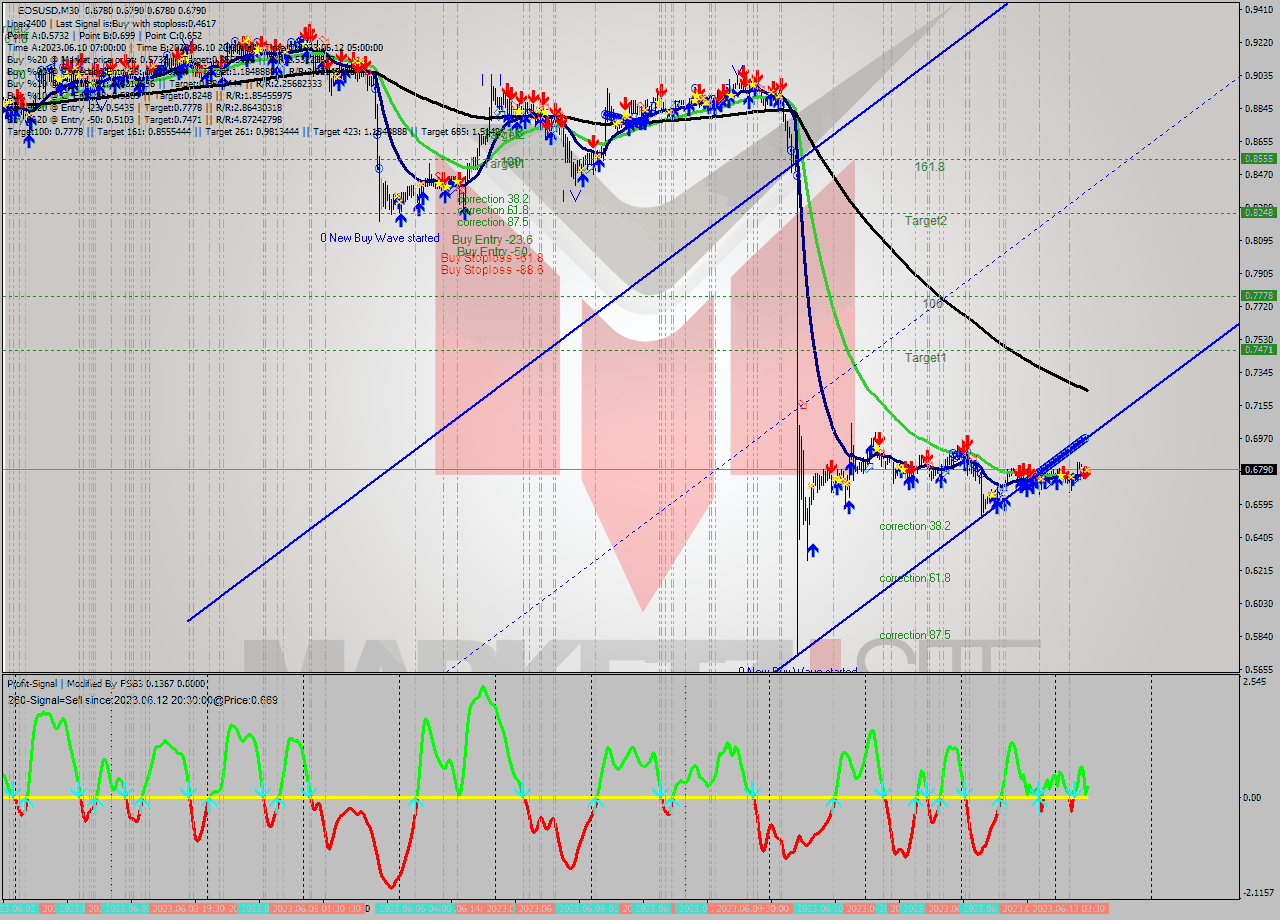Click the 0.9220 price axis label
The height and width of the screenshot is (920, 1280).
tap(1258, 43)
